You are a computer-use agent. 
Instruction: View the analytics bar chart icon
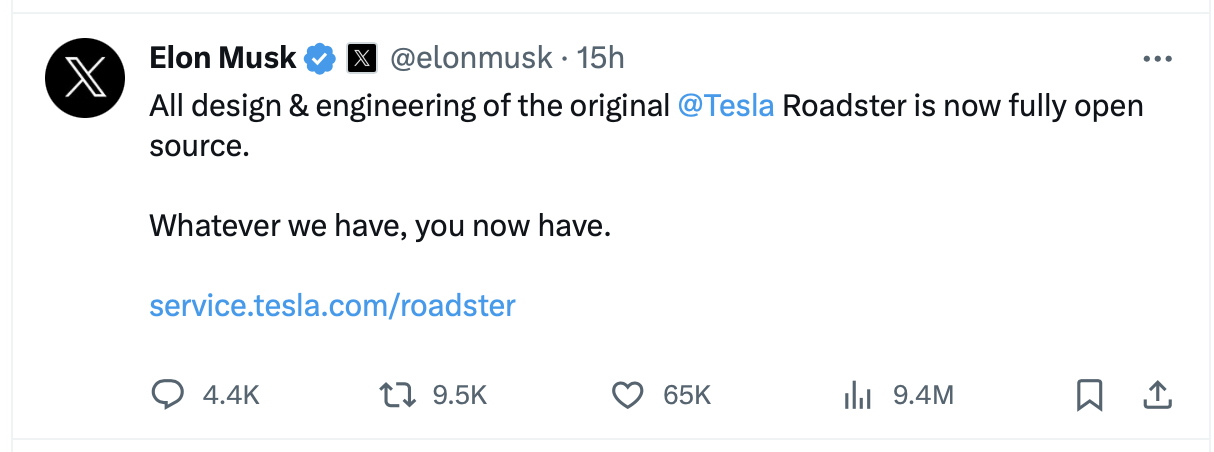858,396
